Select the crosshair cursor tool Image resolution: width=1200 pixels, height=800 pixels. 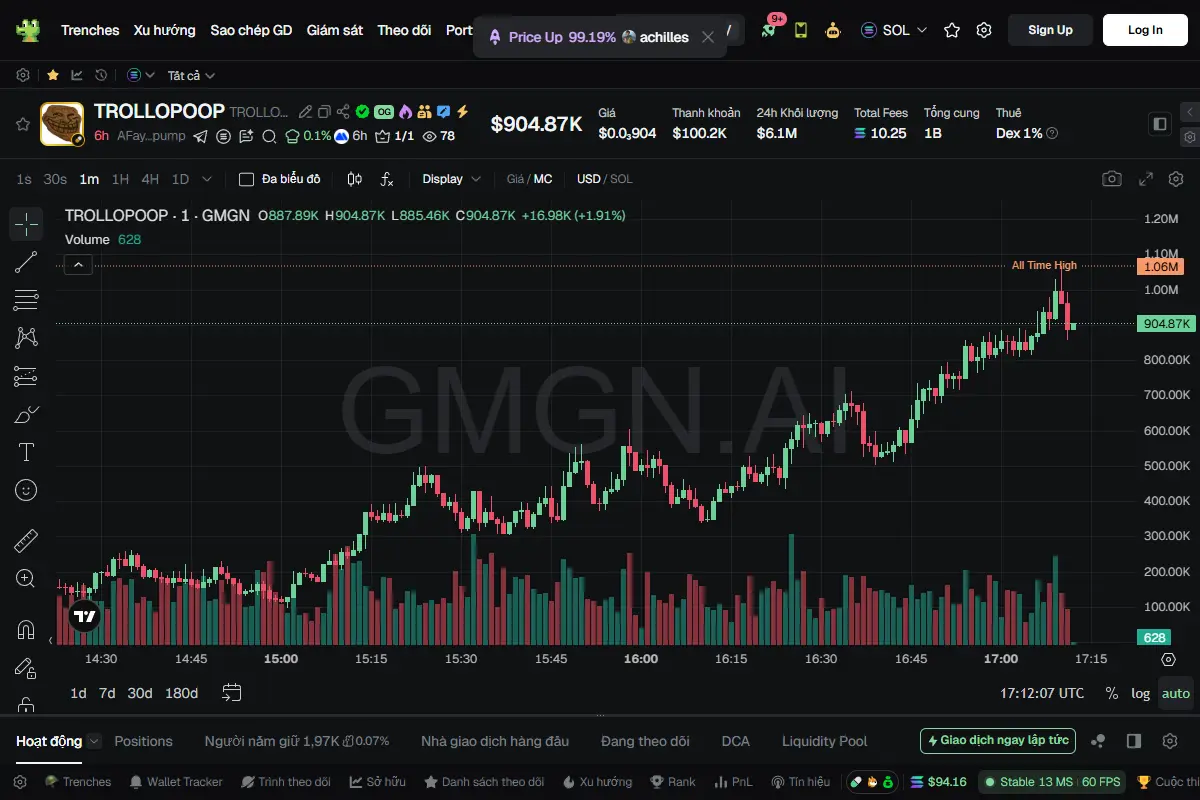[26, 224]
